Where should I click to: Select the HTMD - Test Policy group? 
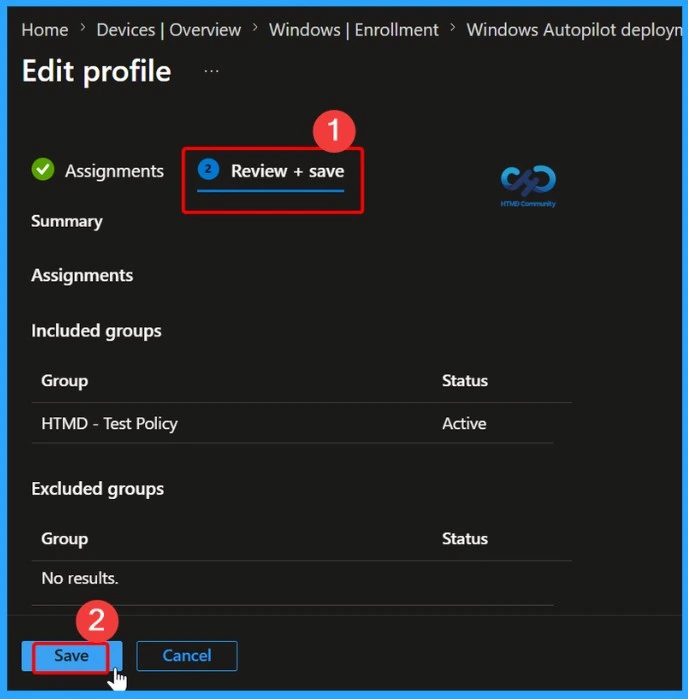109,424
